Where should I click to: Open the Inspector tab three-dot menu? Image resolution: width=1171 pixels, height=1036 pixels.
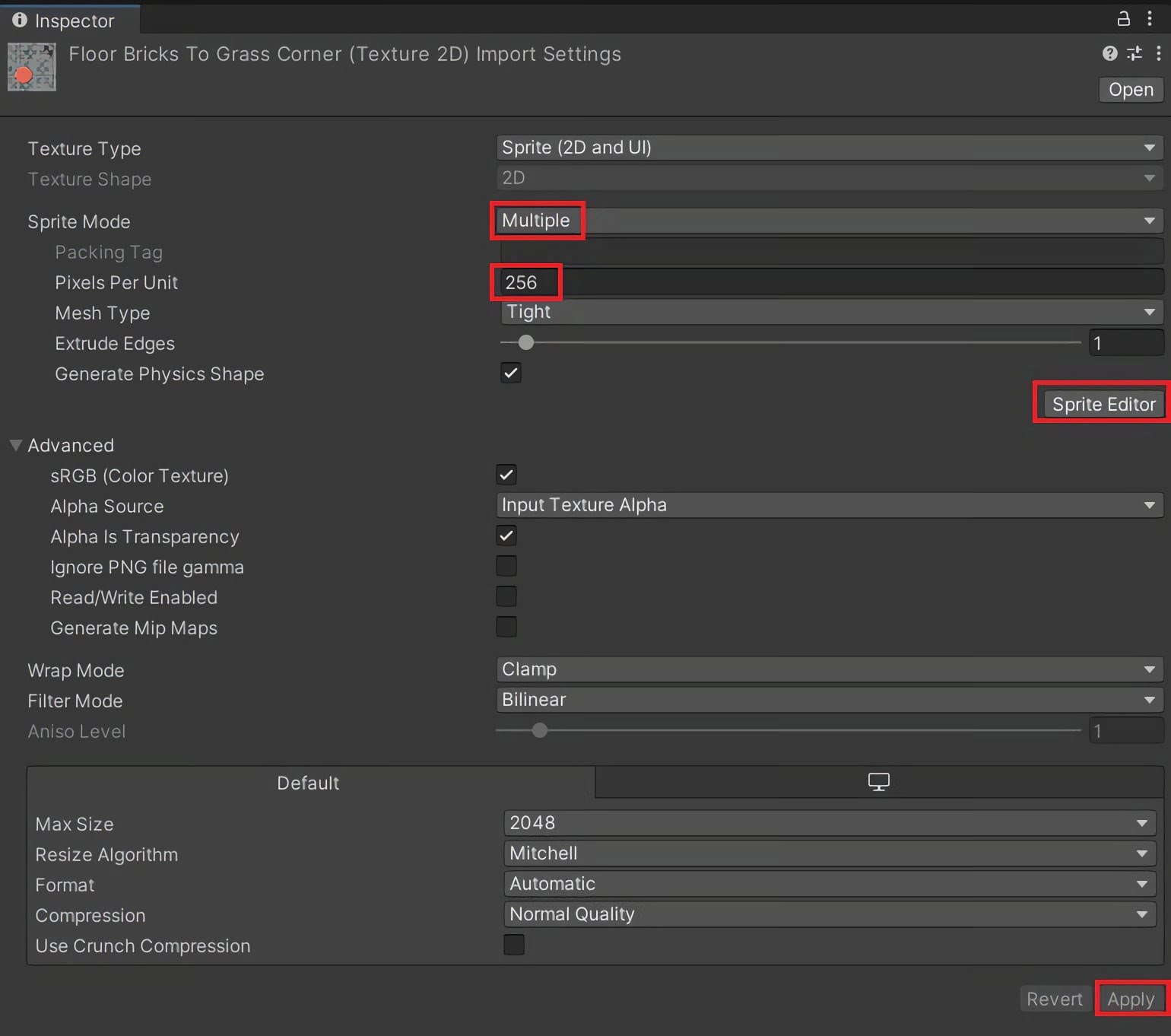click(1150, 19)
